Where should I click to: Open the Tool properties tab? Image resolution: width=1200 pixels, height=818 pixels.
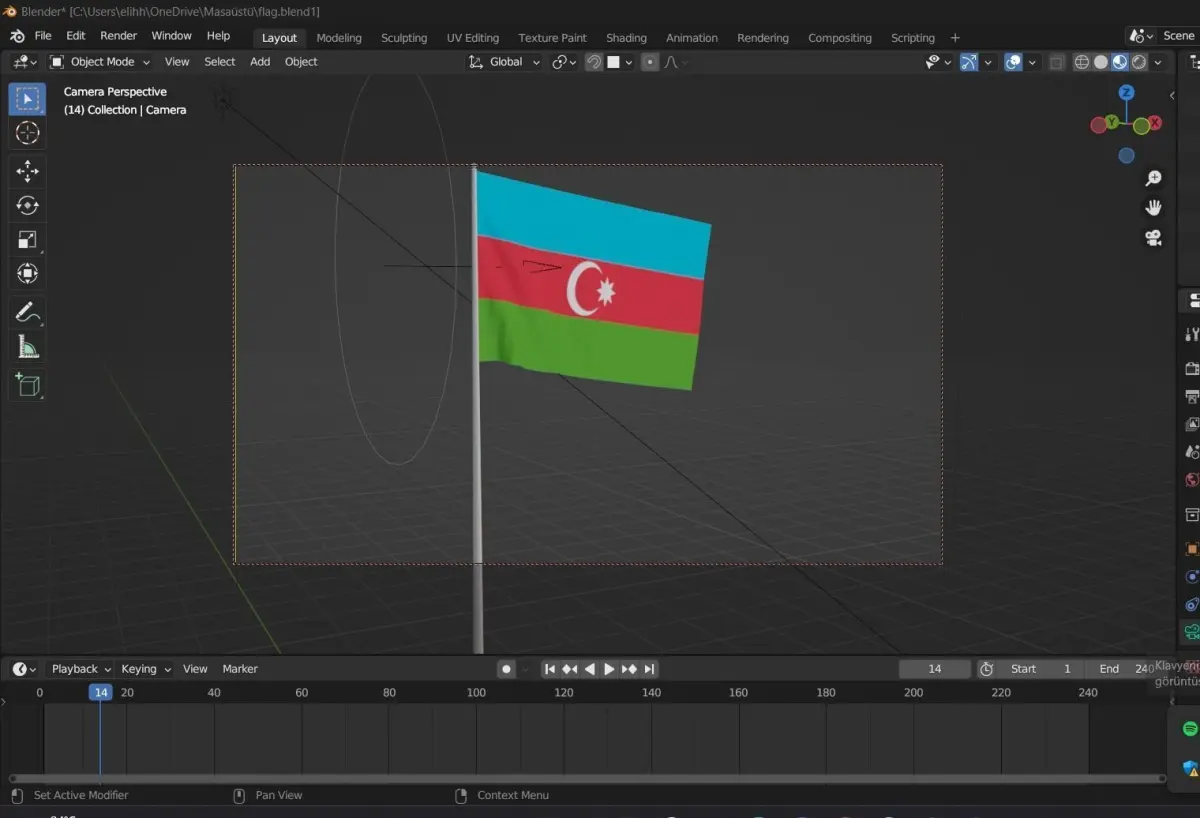pos(1190,334)
